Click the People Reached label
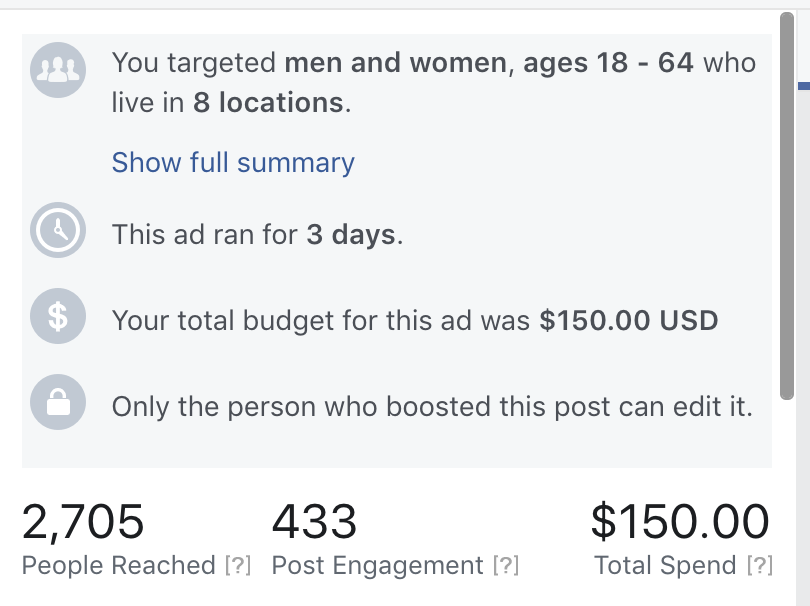Viewport: 810px width, 606px height. tap(118, 565)
